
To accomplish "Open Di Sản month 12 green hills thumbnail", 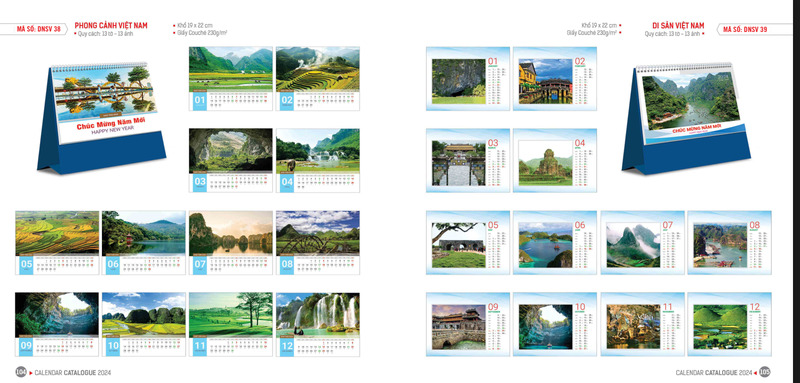I will pos(730,324).
